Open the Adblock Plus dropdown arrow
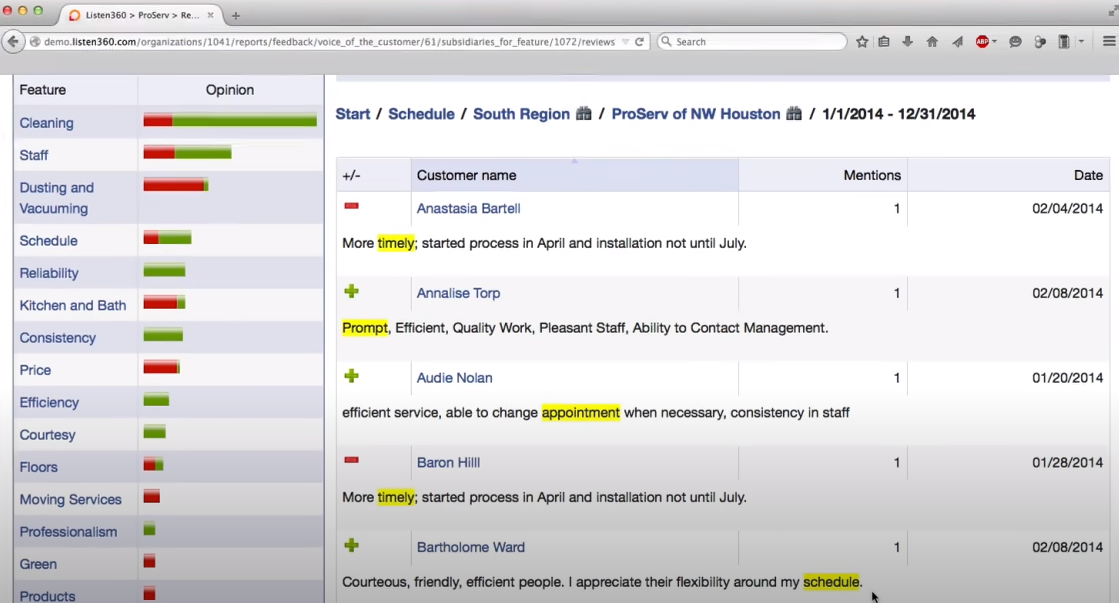Viewport: 1119px width, 603px height. click(x=994, y=42)
